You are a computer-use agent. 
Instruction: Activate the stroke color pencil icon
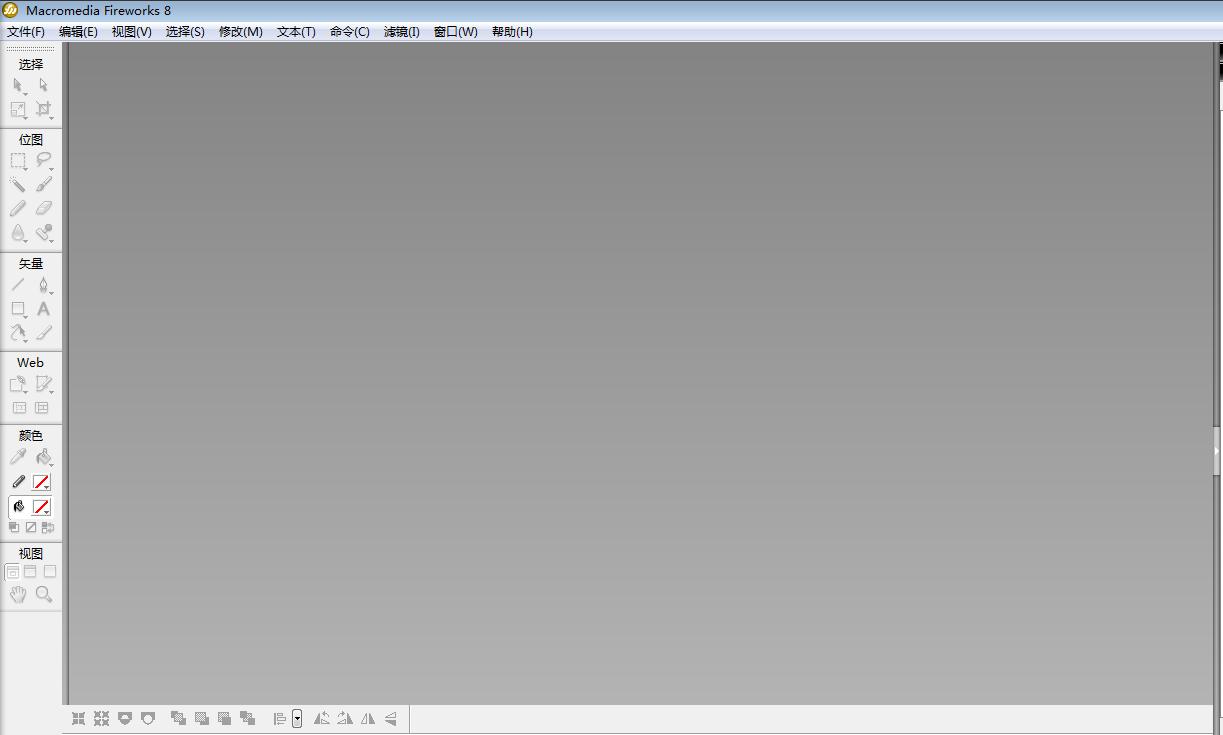[19, 482]
